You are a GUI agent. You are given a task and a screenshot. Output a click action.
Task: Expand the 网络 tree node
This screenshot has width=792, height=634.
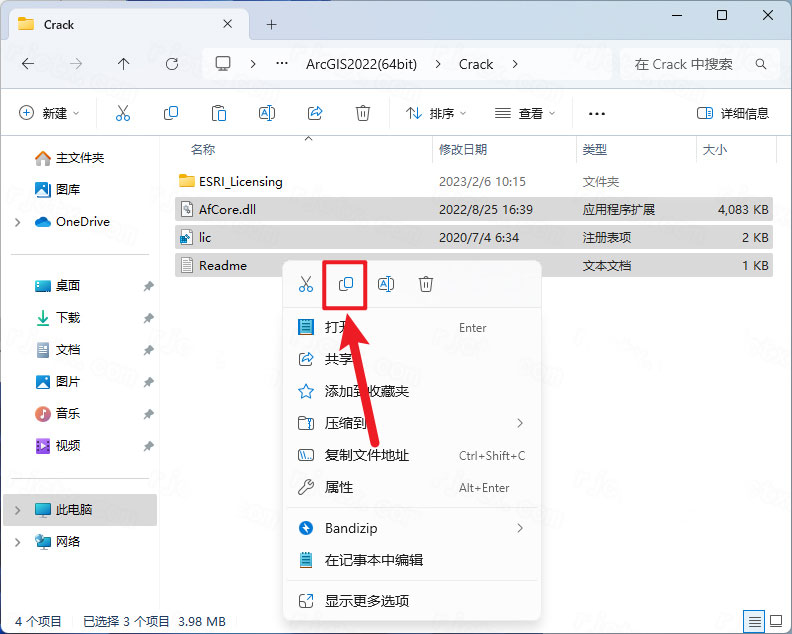[x=17, y=542]
